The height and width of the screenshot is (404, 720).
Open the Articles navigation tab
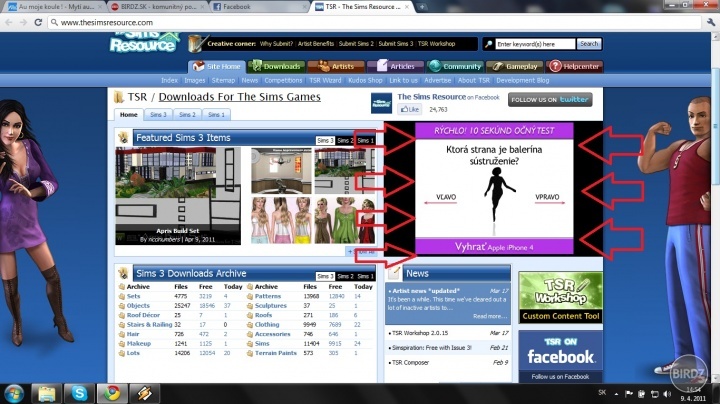click(396, 67)
